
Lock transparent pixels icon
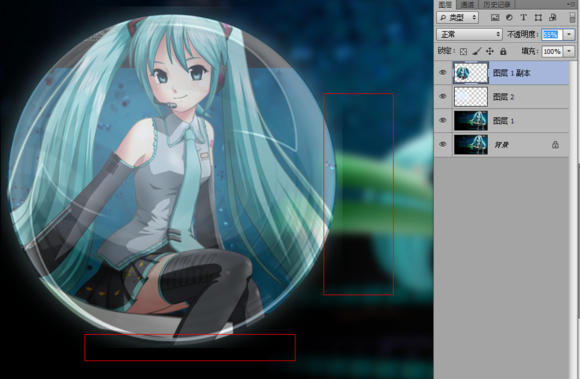pos(463,51)
